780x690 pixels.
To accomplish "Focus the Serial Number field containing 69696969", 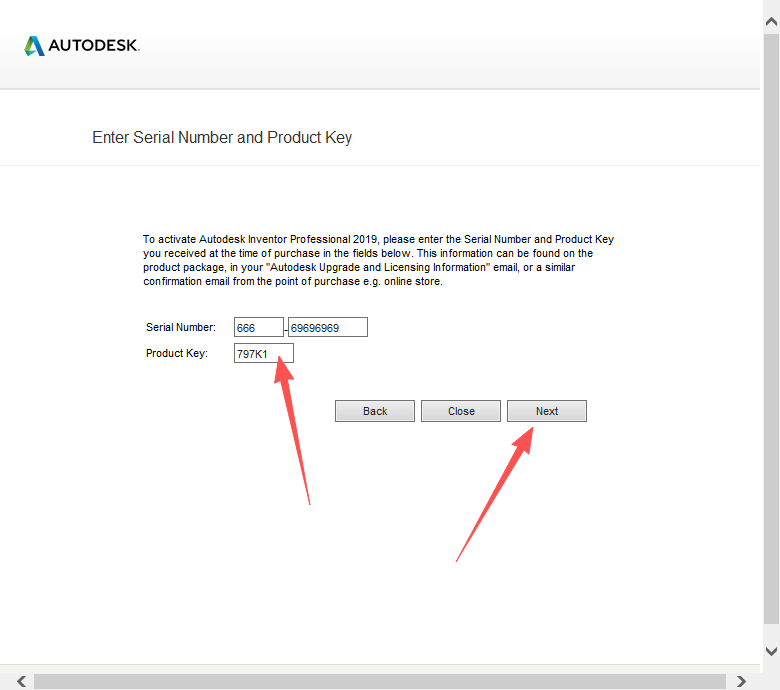I will (328, 327).
